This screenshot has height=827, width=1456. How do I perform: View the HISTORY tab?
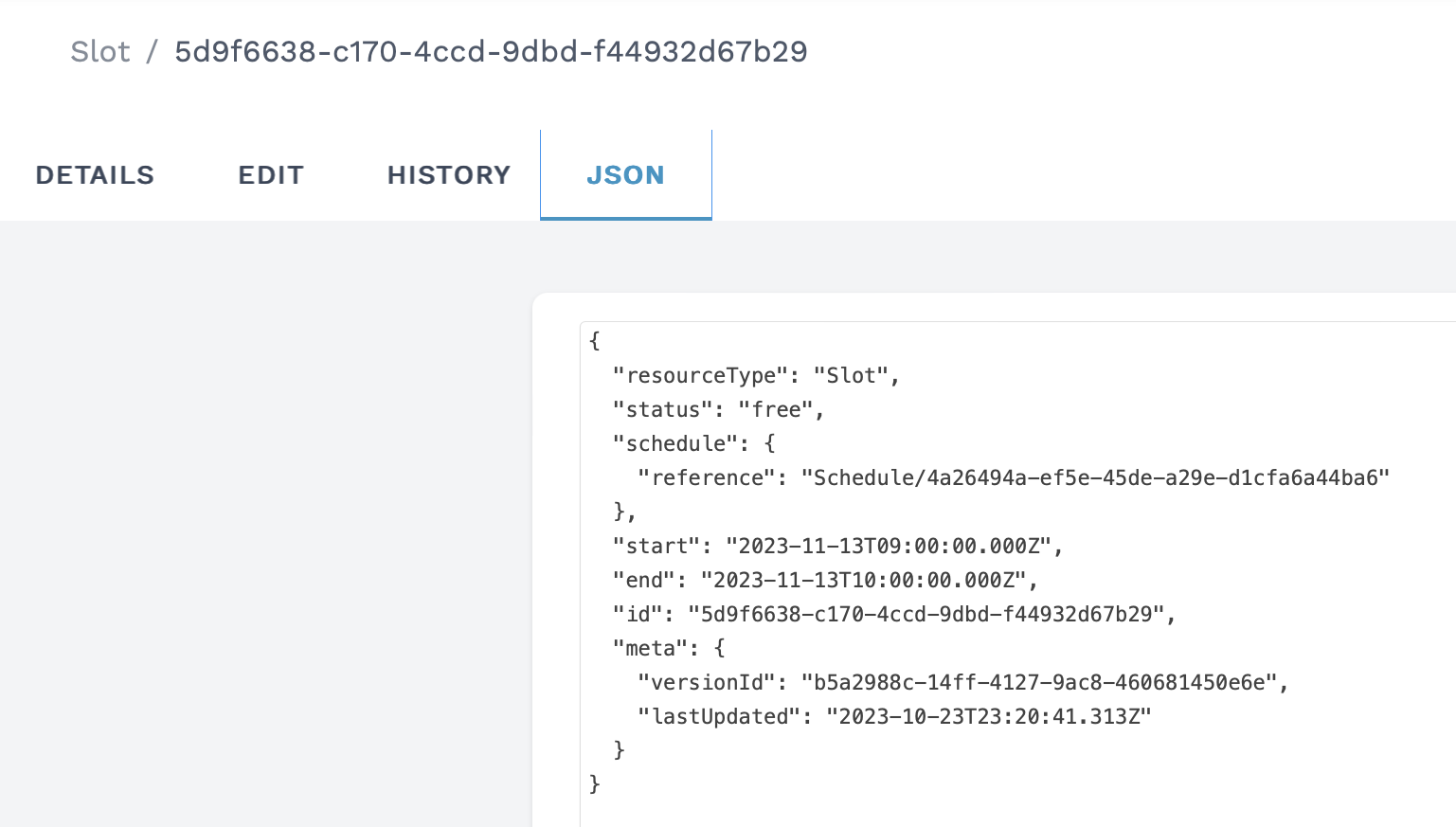(449, 175)
